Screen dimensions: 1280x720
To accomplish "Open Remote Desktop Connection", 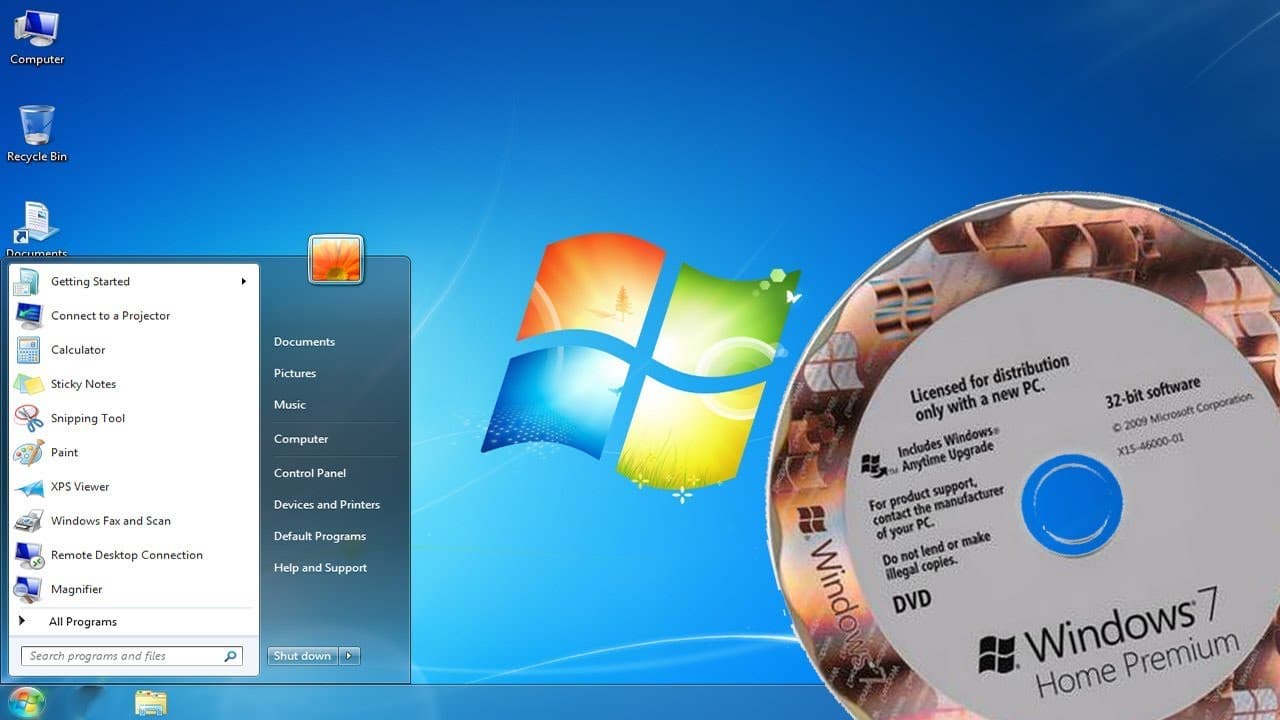I will 127,555.
